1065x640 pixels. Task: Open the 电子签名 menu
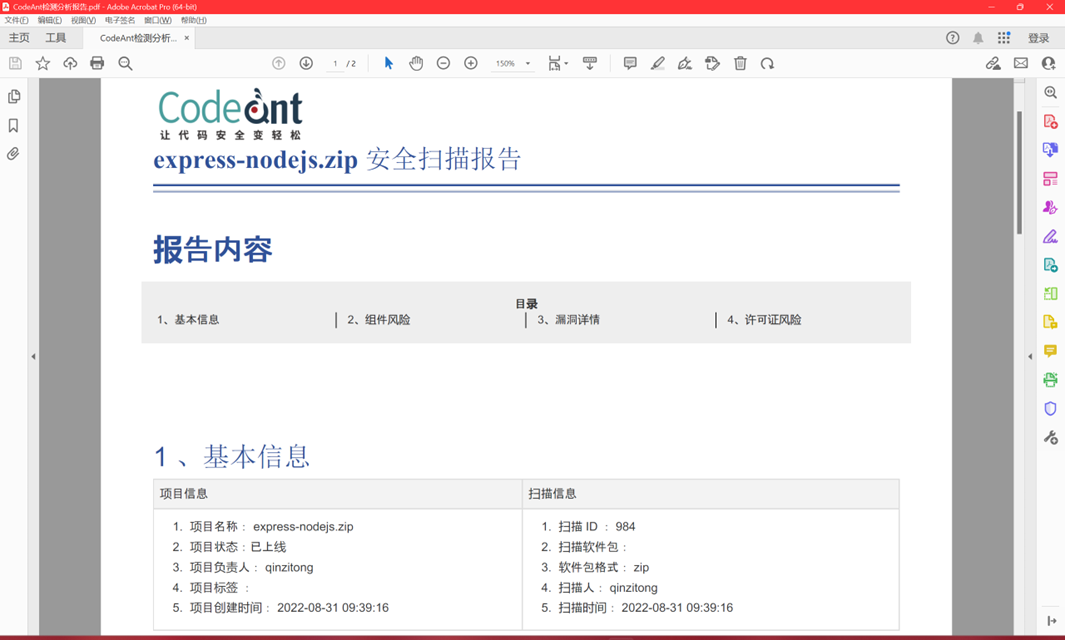(x=120, y=20)
